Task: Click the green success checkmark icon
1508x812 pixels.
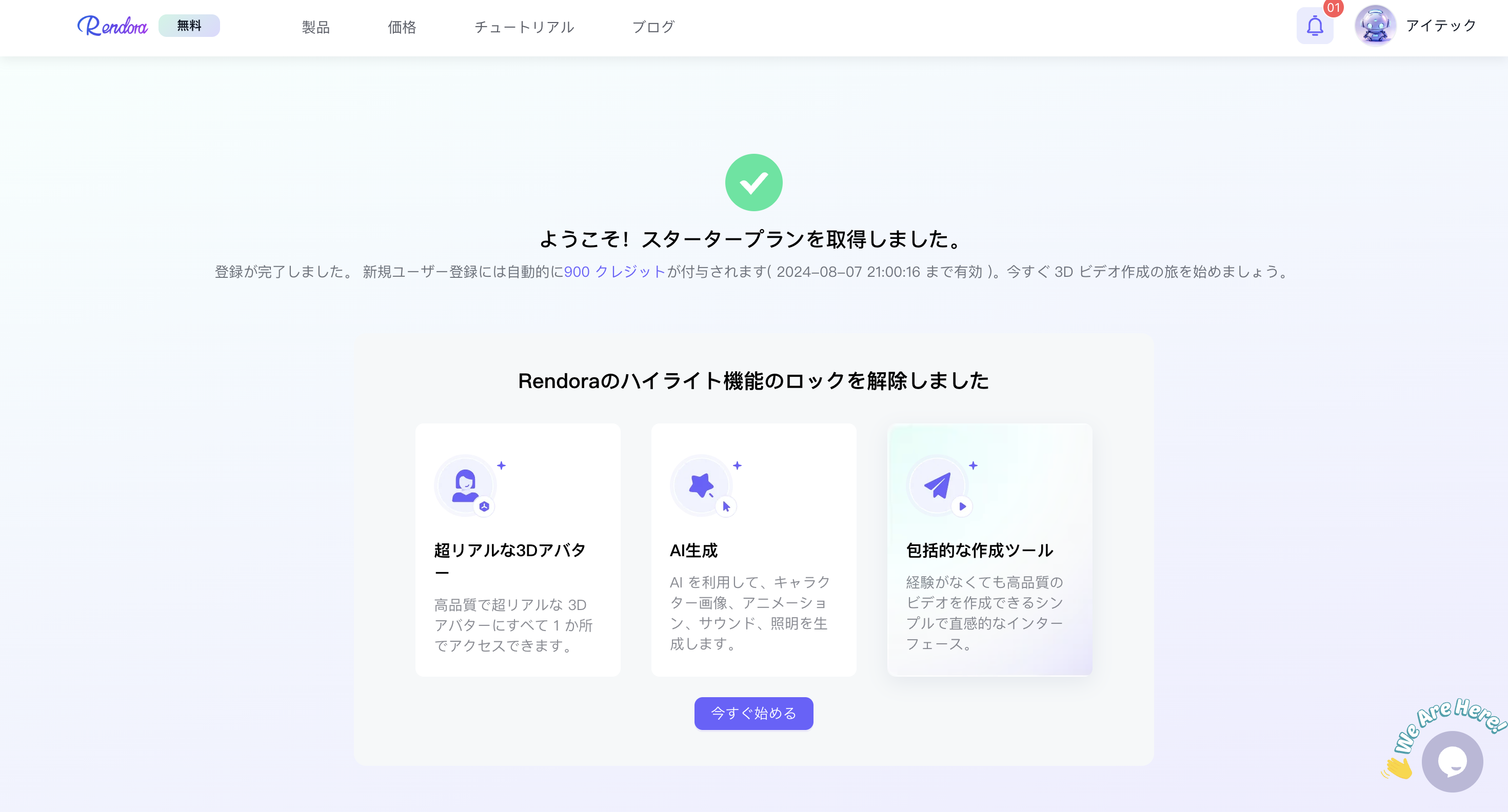Action: tap(754, 182)
